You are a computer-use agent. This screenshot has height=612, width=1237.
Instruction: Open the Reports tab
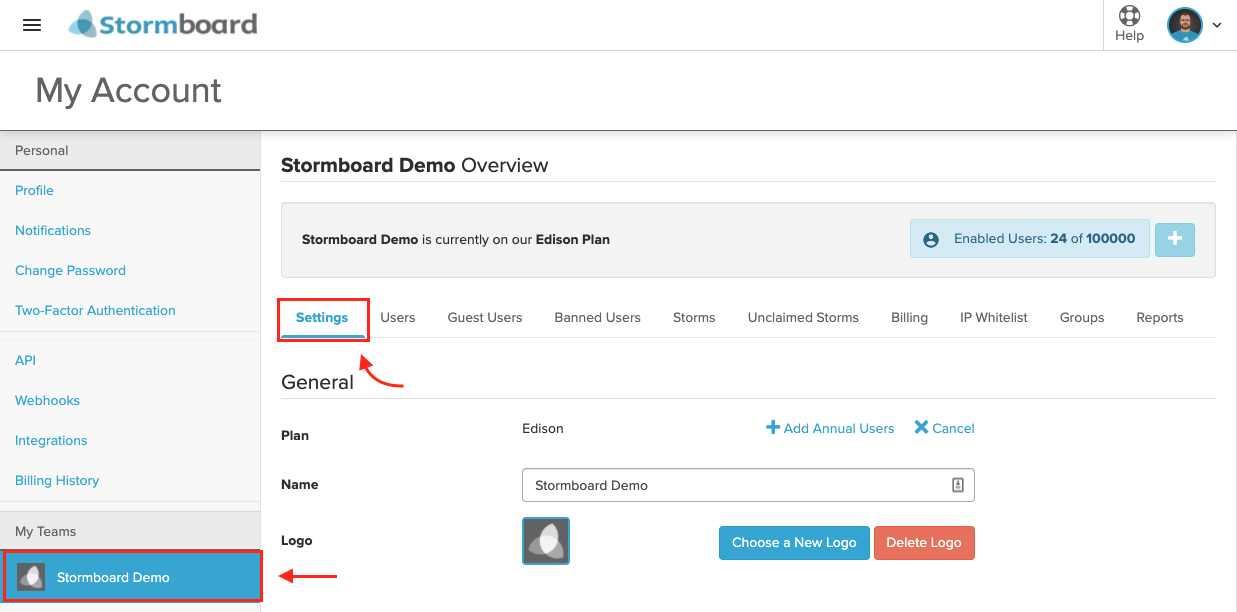(x=1160, y=318)
